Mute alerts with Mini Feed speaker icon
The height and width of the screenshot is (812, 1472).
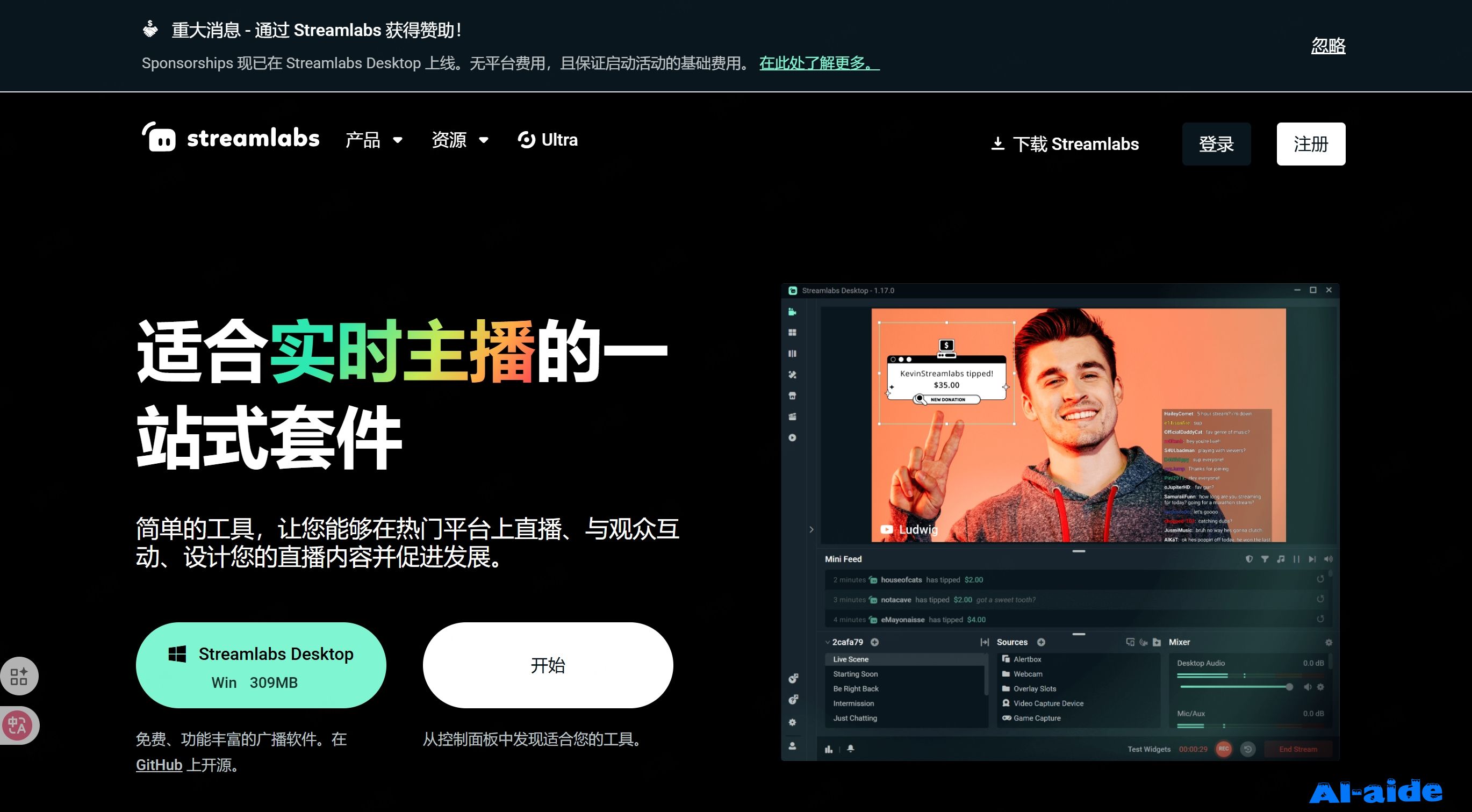1329,559
